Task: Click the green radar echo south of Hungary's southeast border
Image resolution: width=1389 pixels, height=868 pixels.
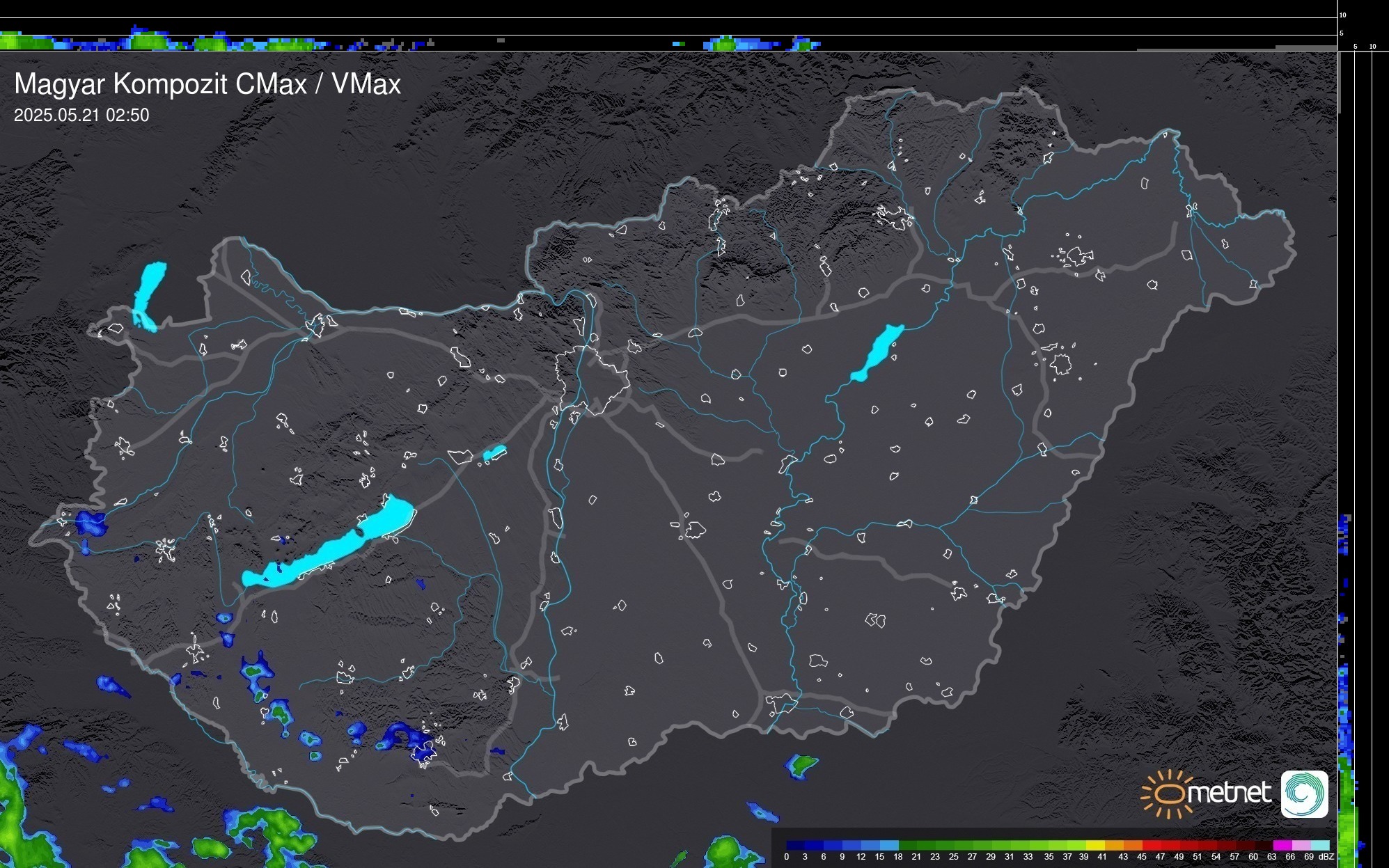Action: pos(802,765)
